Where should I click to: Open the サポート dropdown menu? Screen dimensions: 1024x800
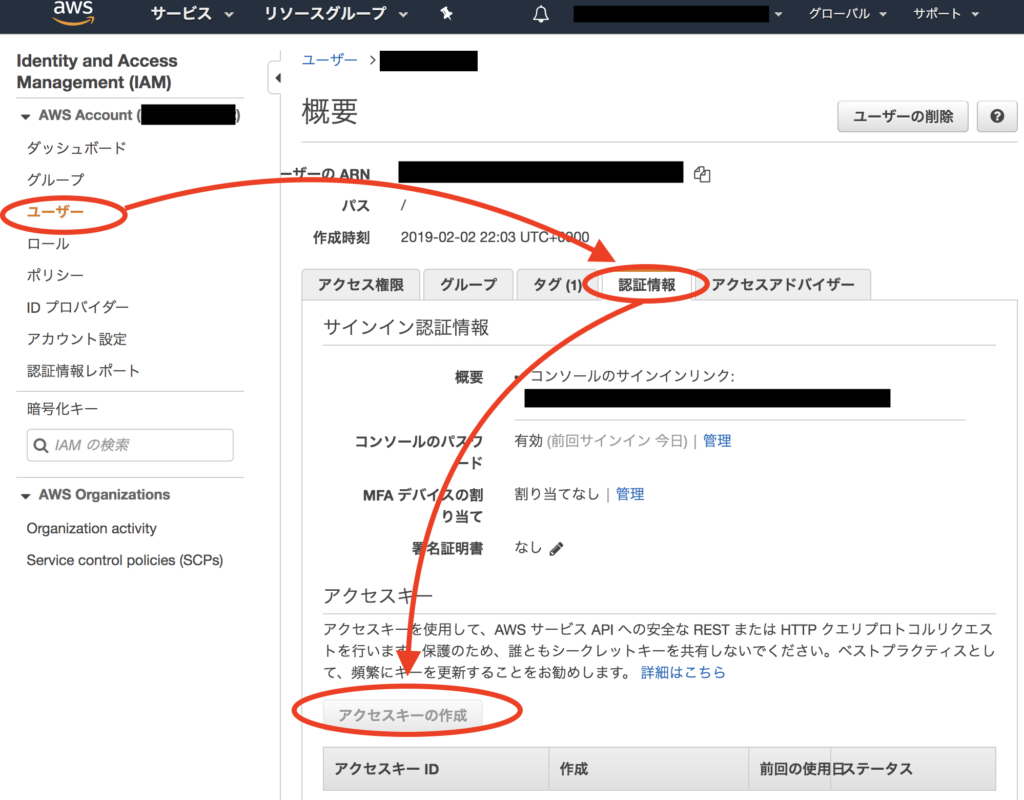946,14
